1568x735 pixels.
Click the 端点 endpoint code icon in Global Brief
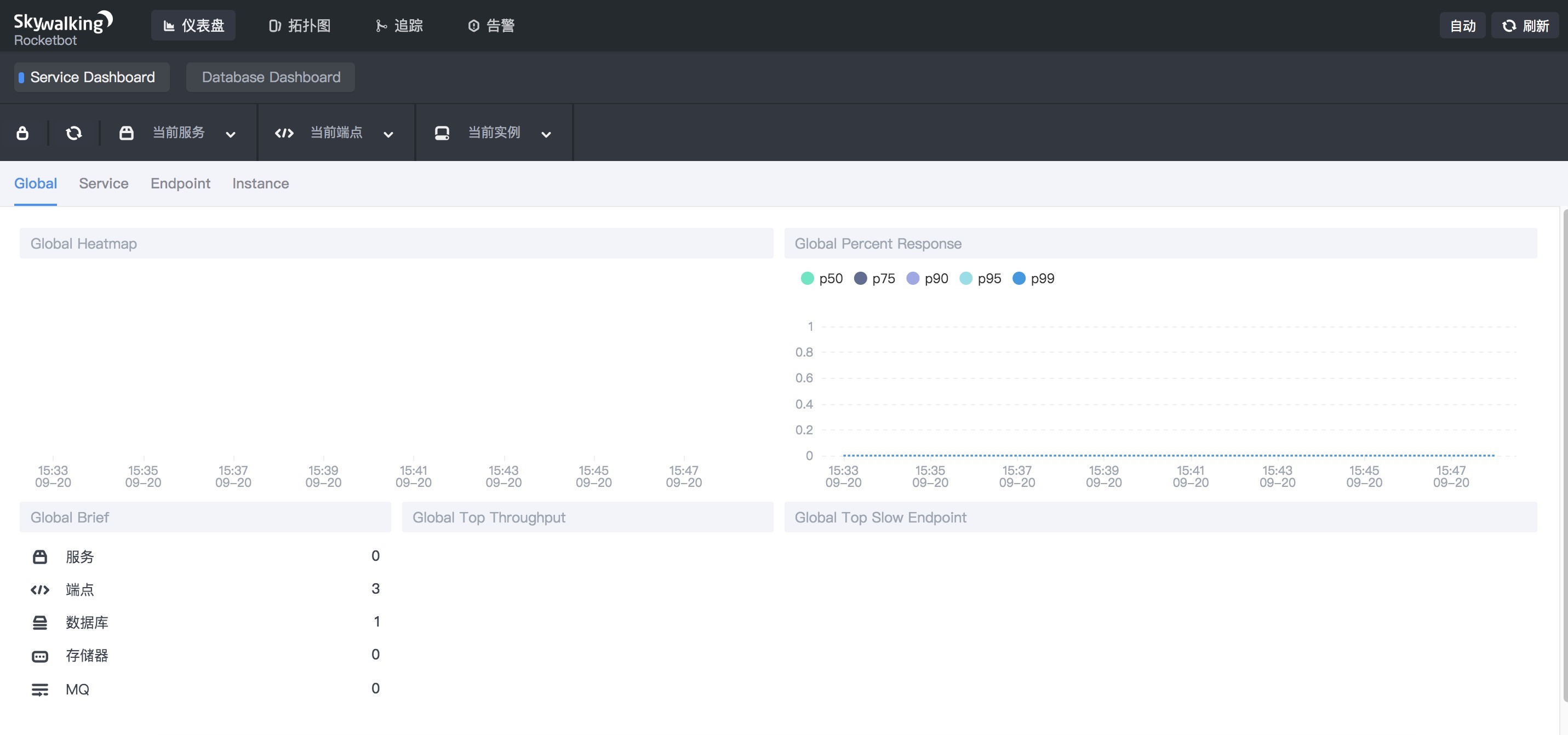[39, 589]
